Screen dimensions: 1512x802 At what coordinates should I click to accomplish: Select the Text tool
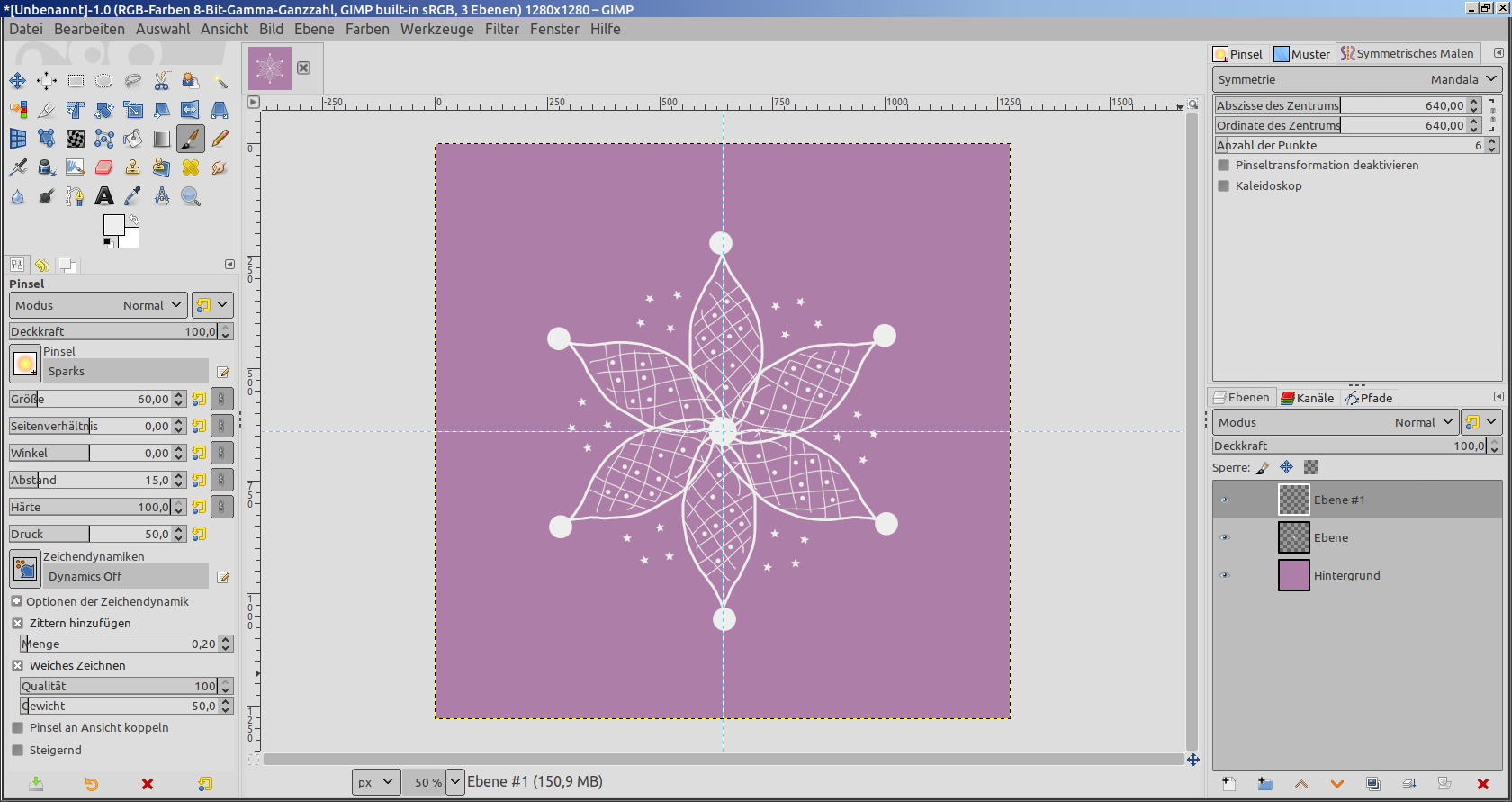[104, 196]
